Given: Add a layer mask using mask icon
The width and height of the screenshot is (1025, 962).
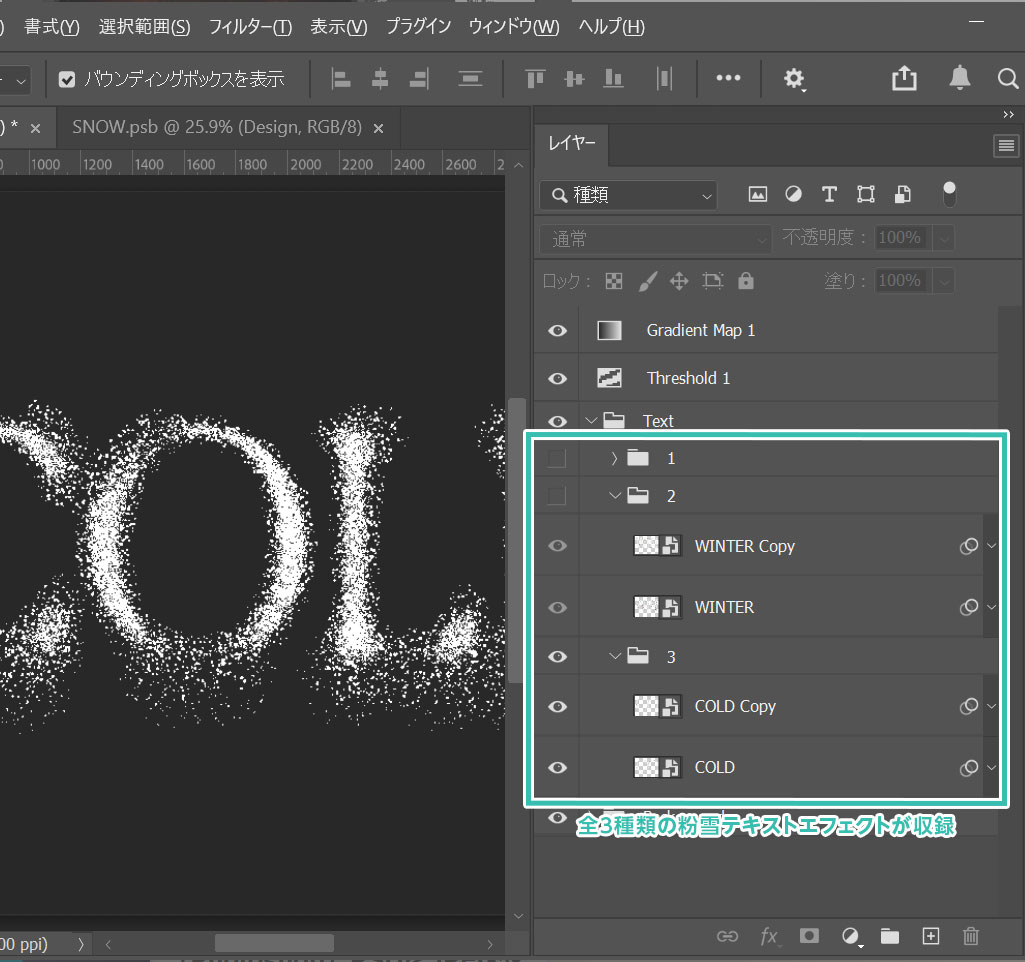Looking at the screenshot, I should (809, 936).
